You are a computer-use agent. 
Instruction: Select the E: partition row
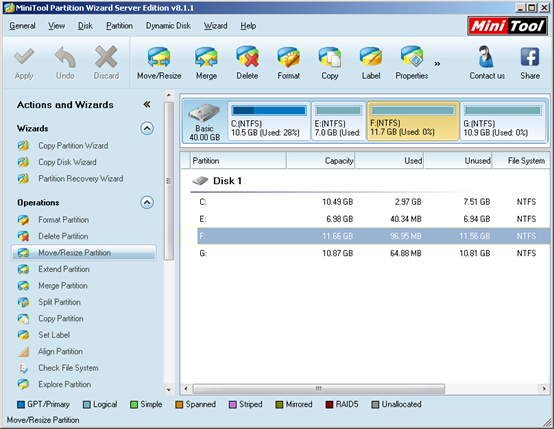[365, 219]
